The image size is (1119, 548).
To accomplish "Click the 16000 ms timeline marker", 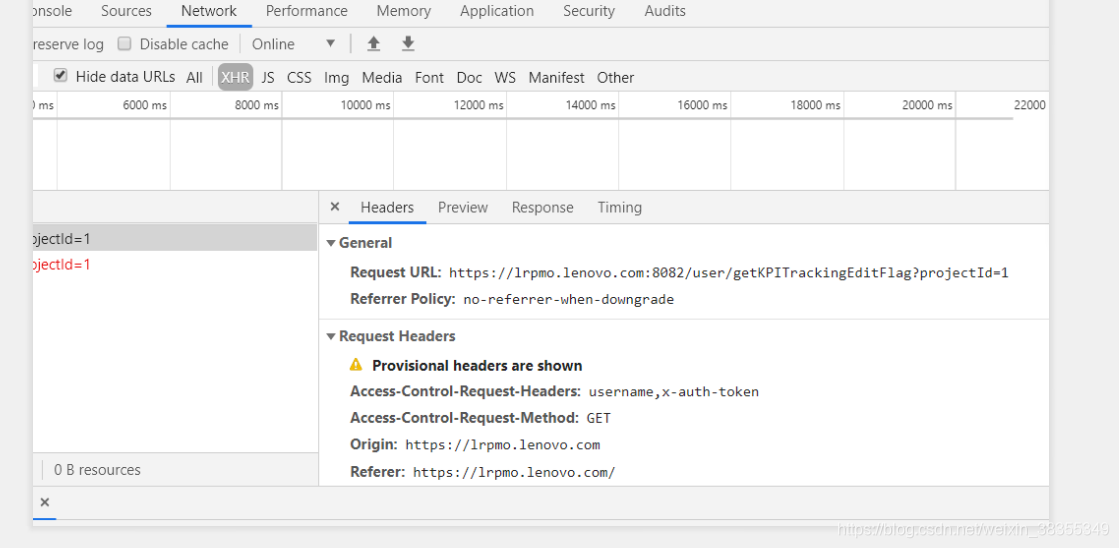I will 702,106.
